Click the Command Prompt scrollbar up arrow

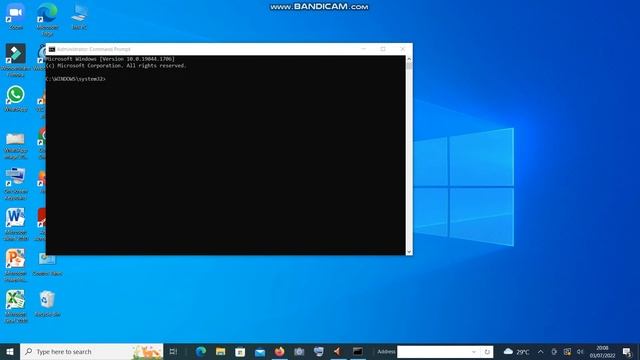tap(409, 59)
